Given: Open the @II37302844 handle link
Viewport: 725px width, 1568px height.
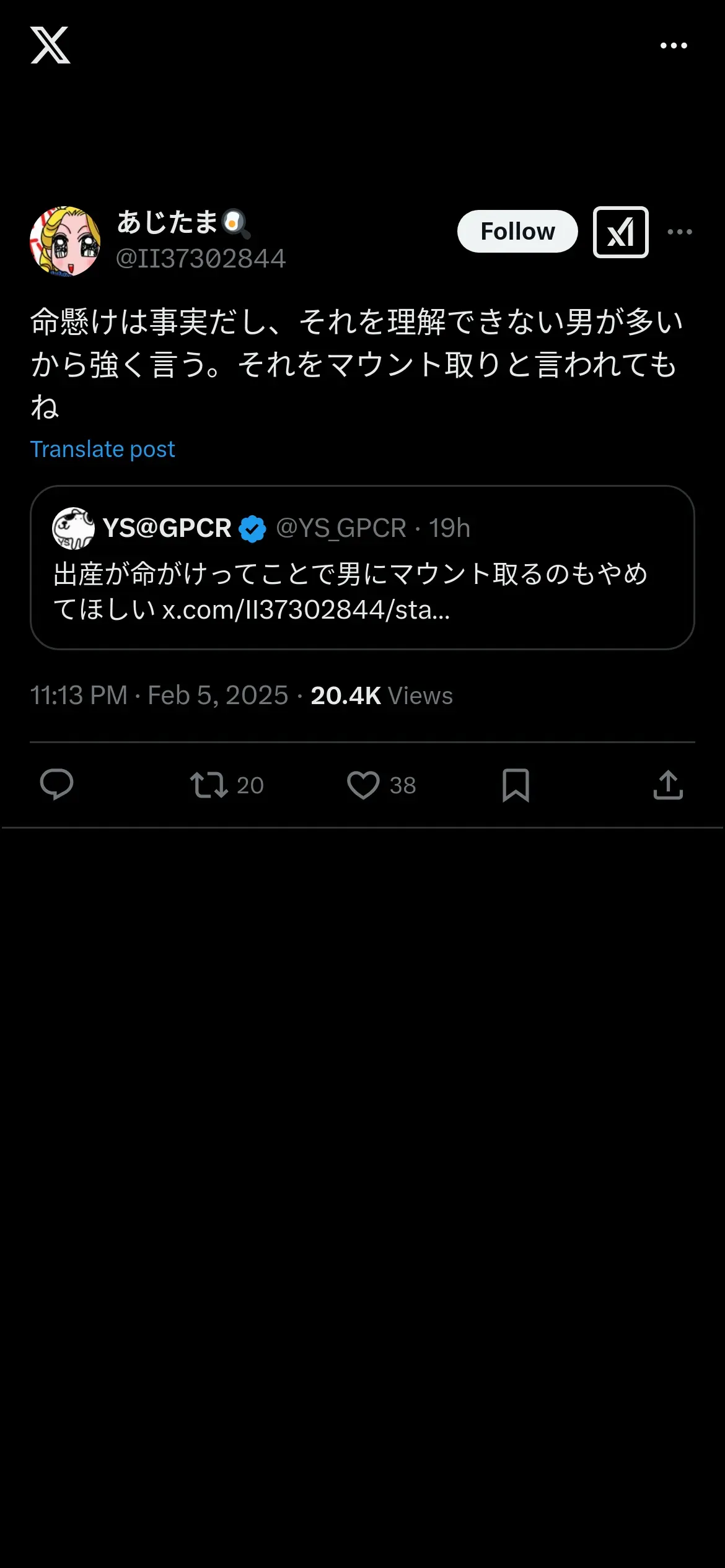Looking at the screenshot, I should point(201,259).
